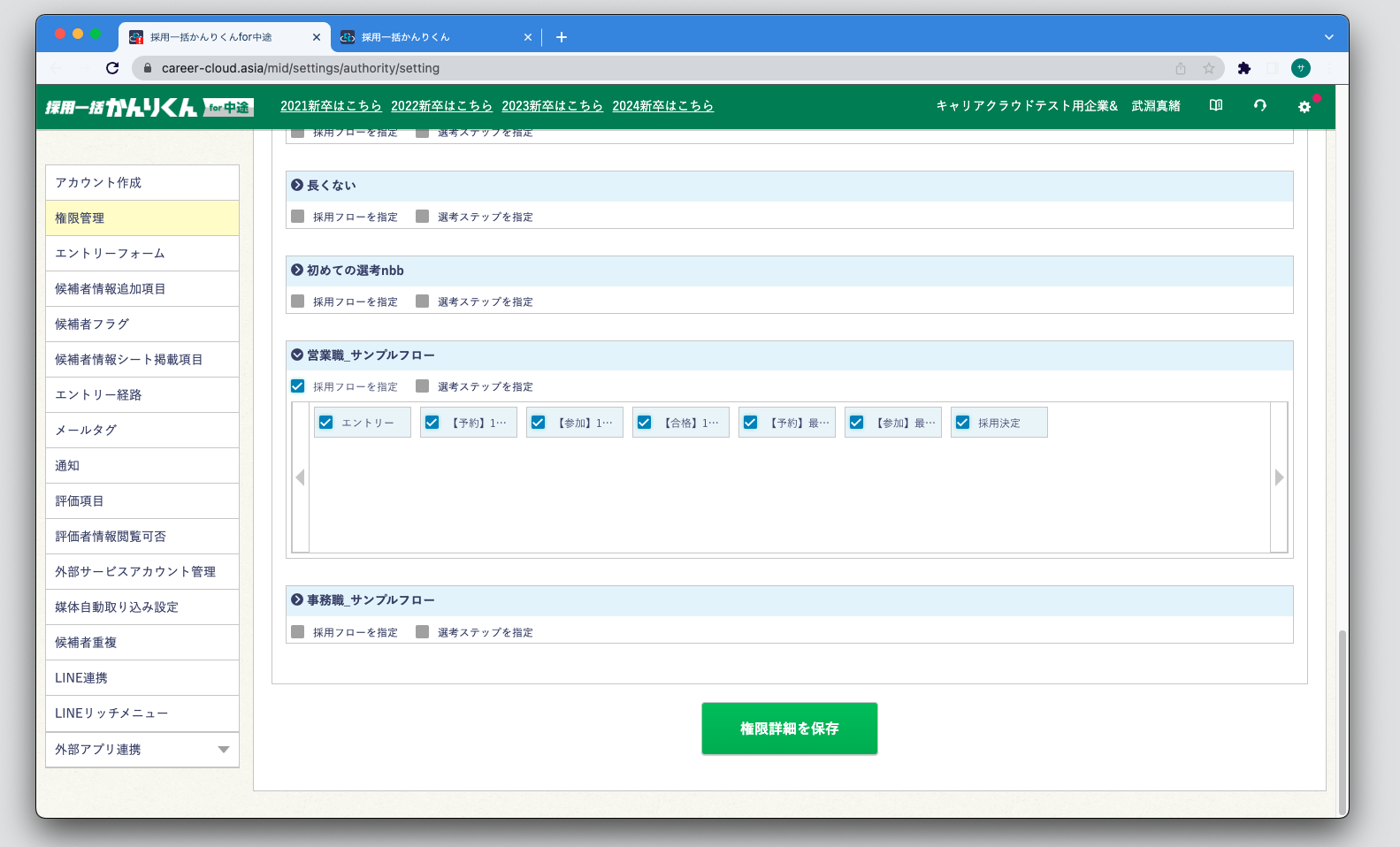Uncheck the 採用決定 step checkbox
Viewport: 1400px width, 847px height.
tap(963, 423)
